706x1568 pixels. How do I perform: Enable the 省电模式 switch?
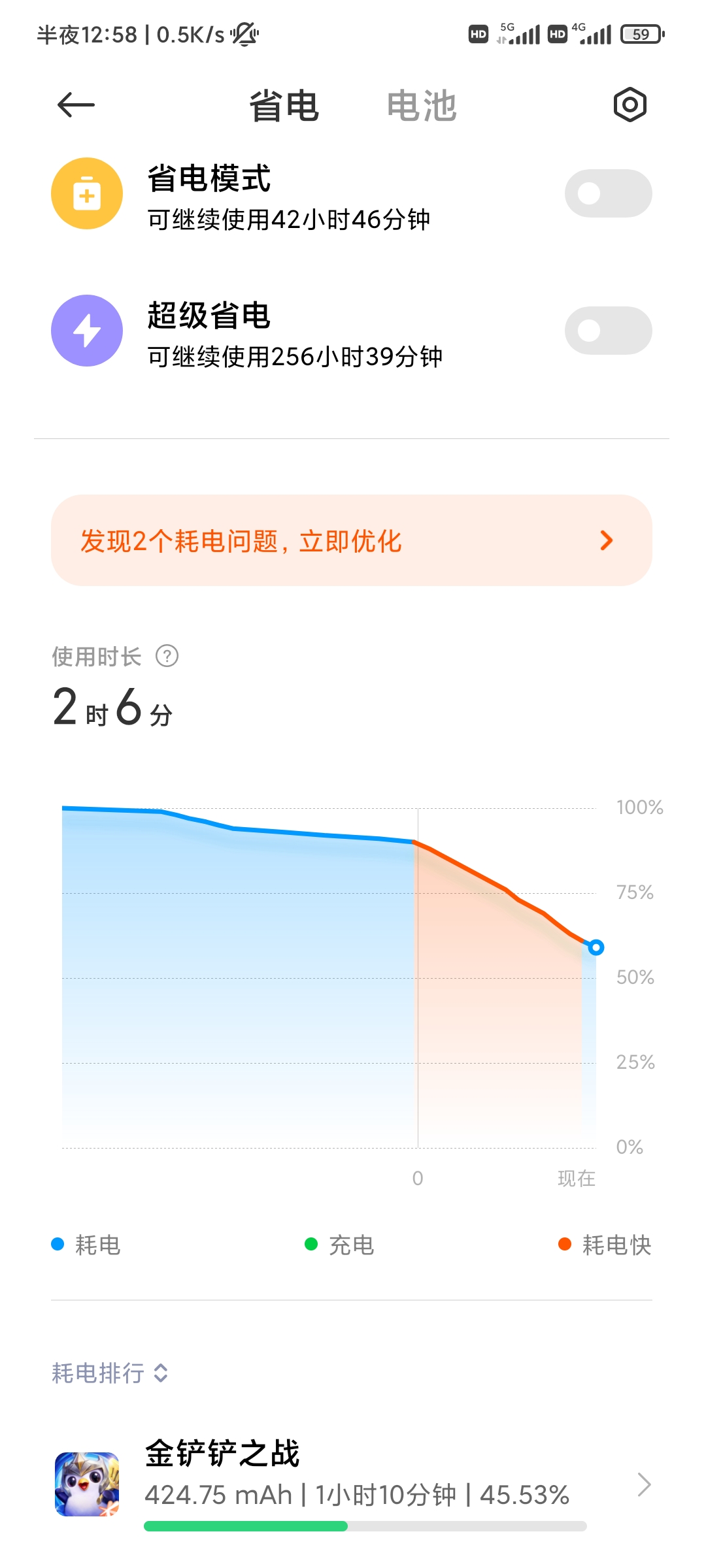pos(608,193)
